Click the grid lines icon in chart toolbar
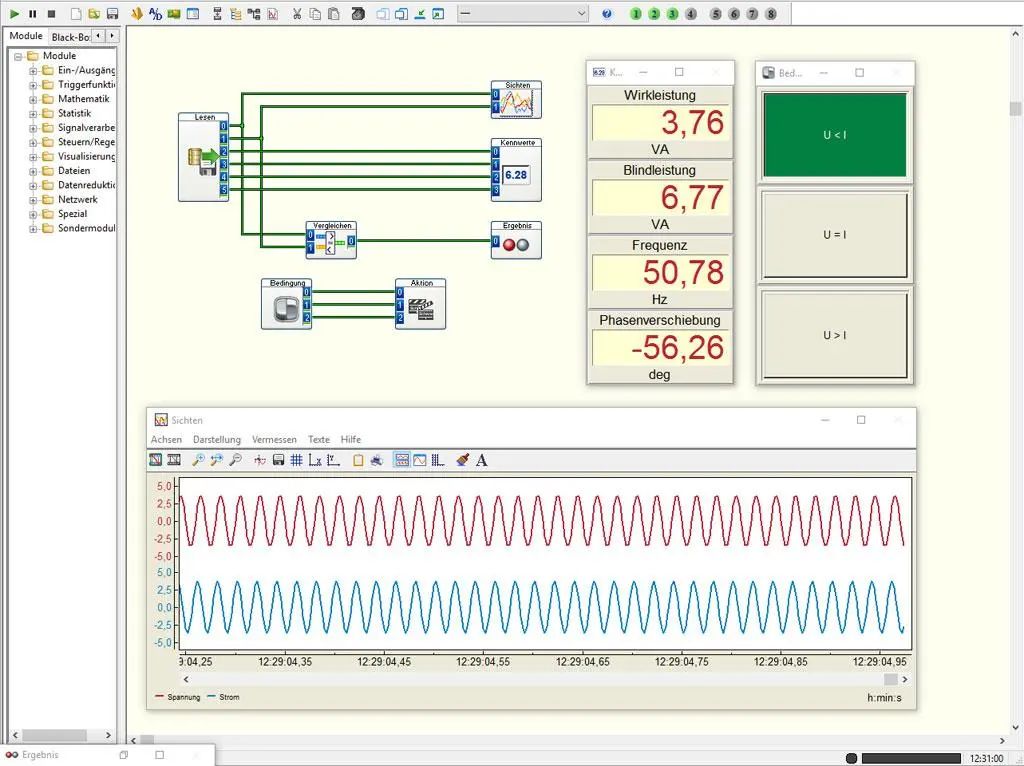Screen dimensions: 1024x766 coord(296,460)
